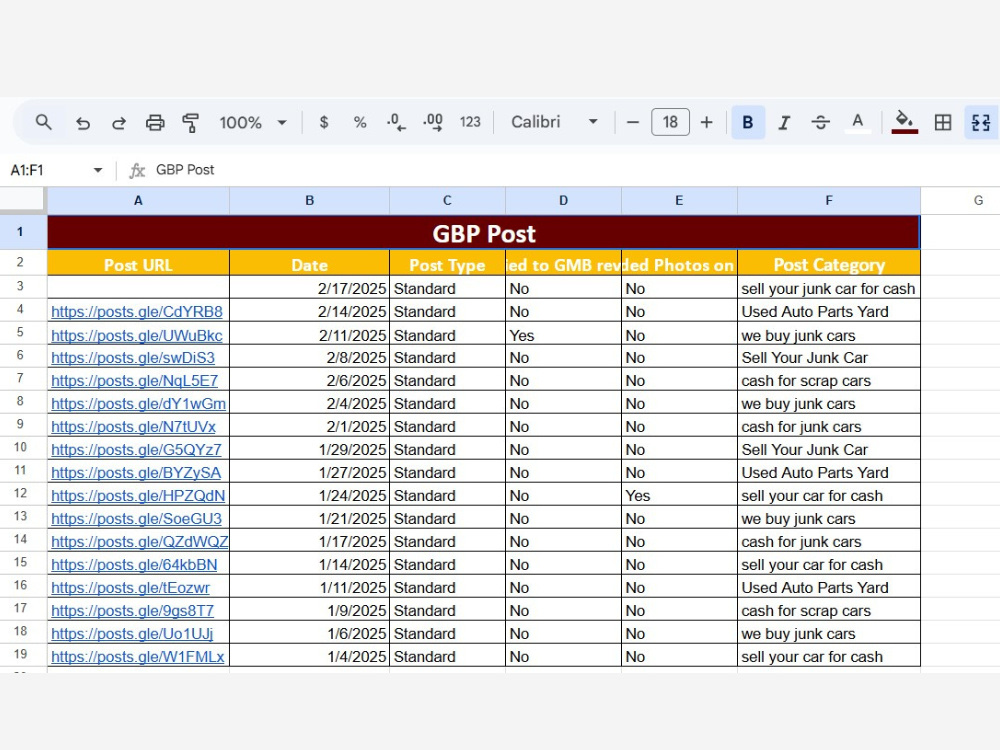Screen dimensions: 1000x750
Task: Select the date cell 1/29/2025
Action: coord(309,449)
